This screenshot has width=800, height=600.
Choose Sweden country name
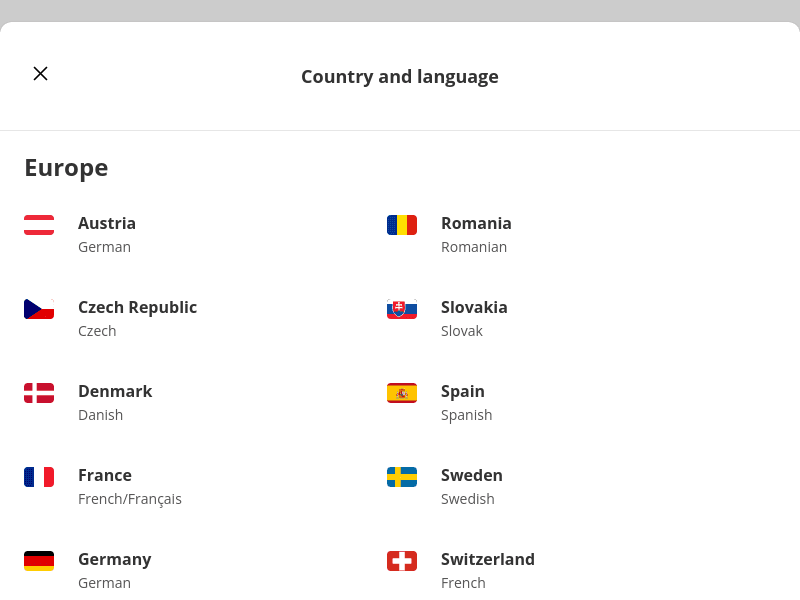coord(472,475)
